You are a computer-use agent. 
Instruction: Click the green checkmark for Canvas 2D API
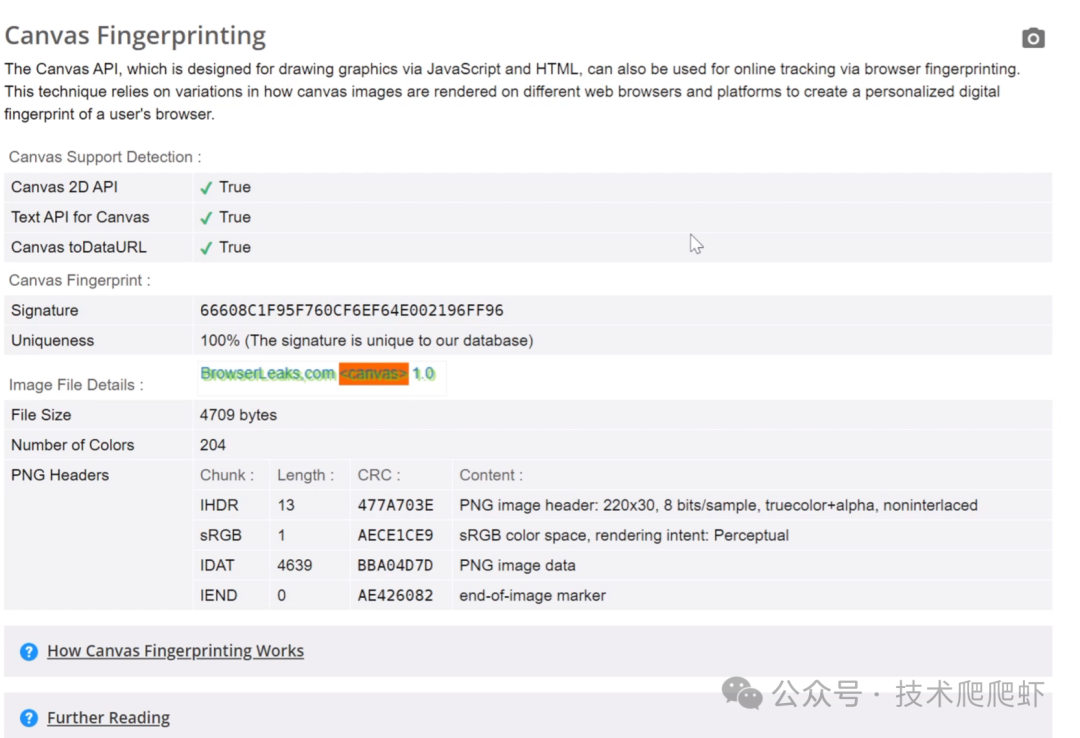[x=206, y=187]
